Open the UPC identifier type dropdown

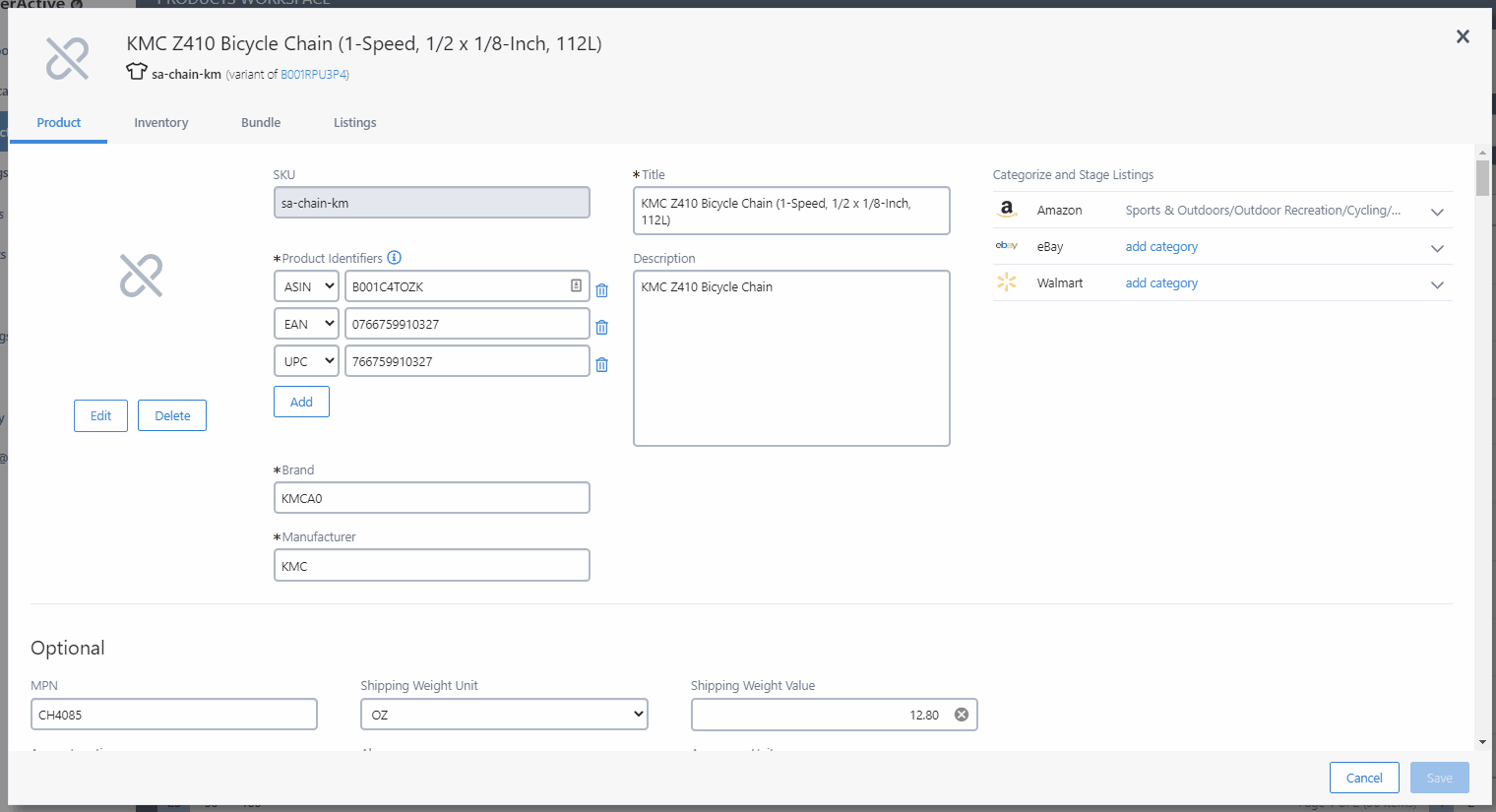306,361
